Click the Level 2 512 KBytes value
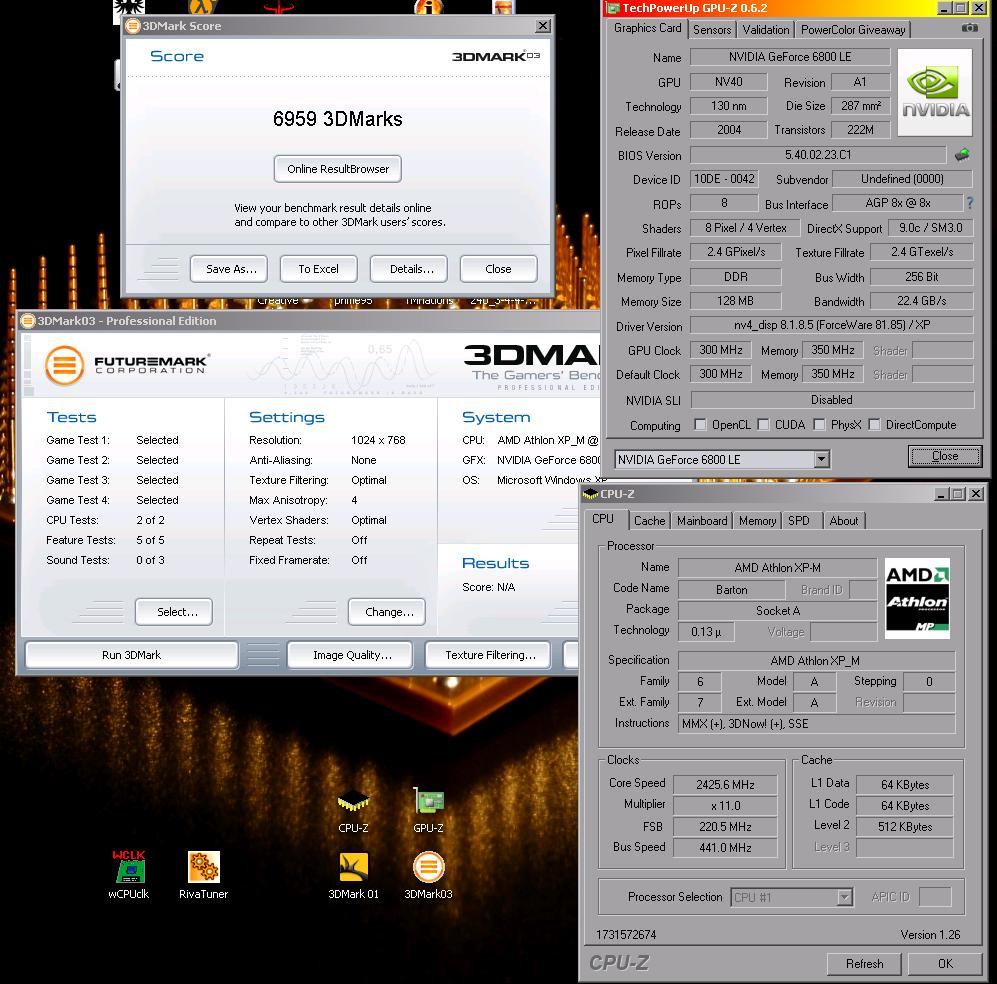Image resolution: width=997 pixels, height=984 pixels. pyautogui.click(x=904, y=826)
